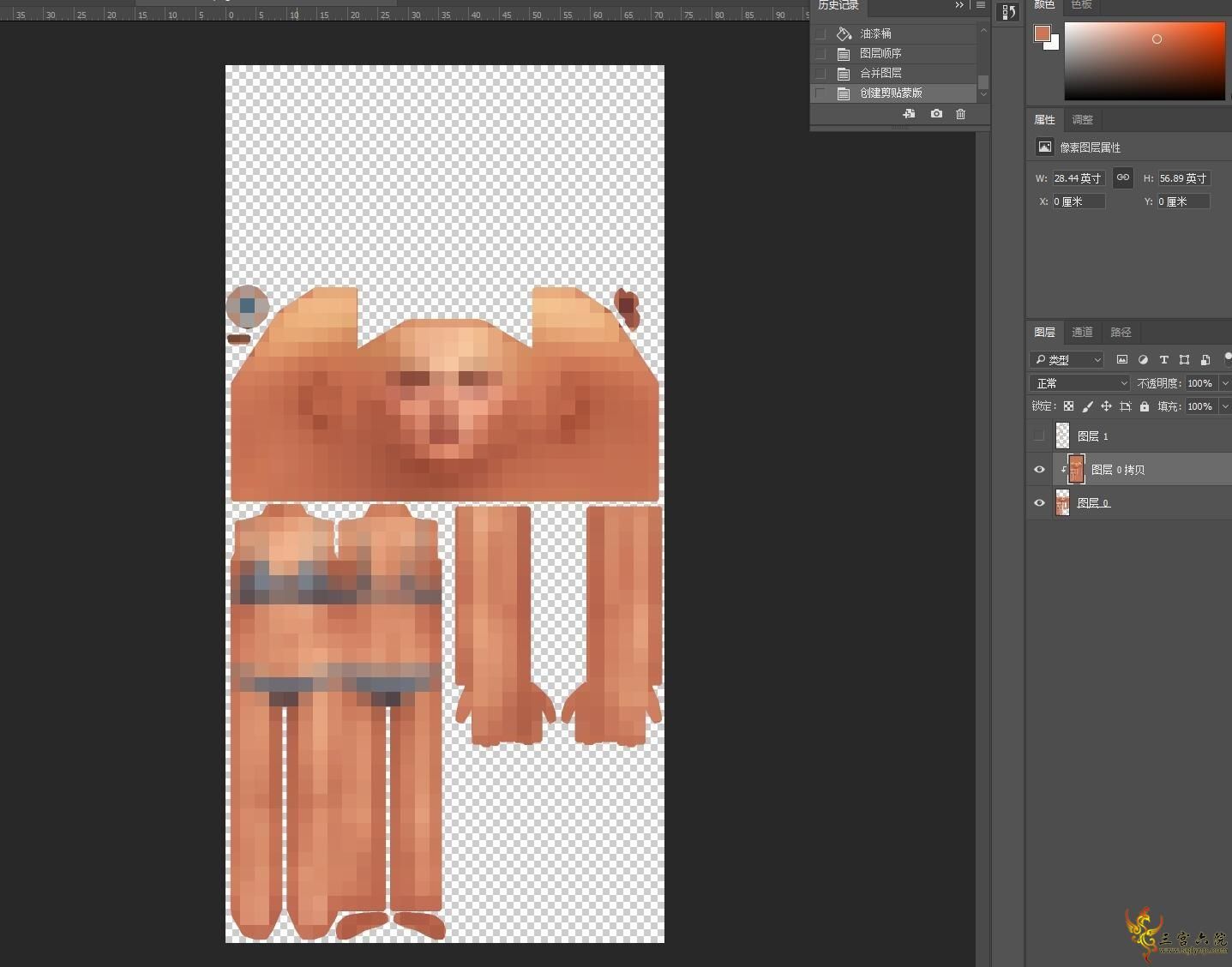Screen dimensions: 1232x967
Task: Filter layers by adjustment layers icon
Action: click(x=1143, y=359)
